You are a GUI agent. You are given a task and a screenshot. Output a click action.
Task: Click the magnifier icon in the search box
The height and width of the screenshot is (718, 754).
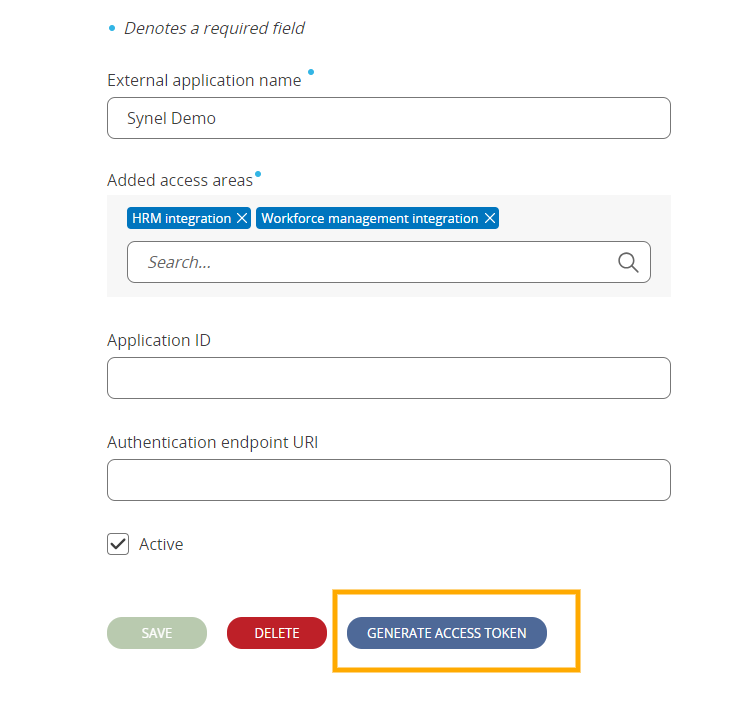[x=628, y=263]
